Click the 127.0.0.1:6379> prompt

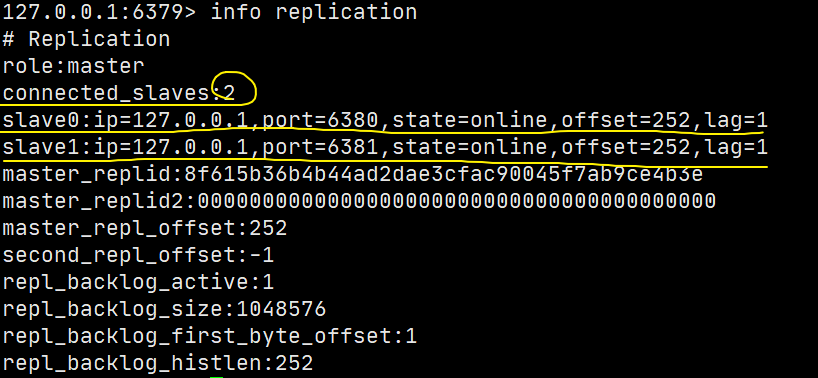[x=99, y=12]
